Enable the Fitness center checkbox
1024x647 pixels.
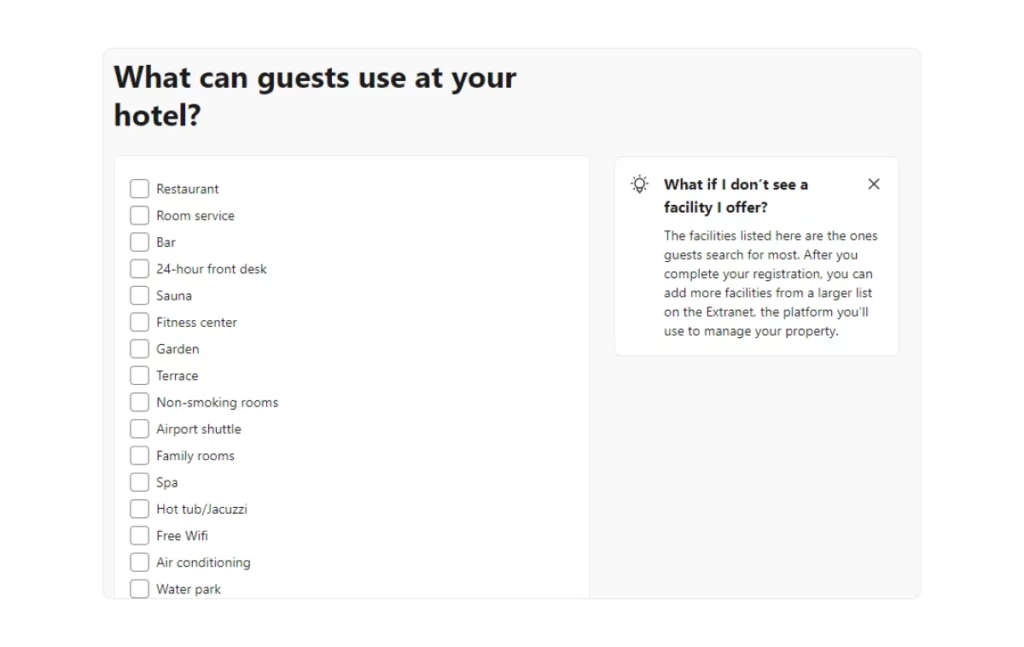click(x=140, y=322)
